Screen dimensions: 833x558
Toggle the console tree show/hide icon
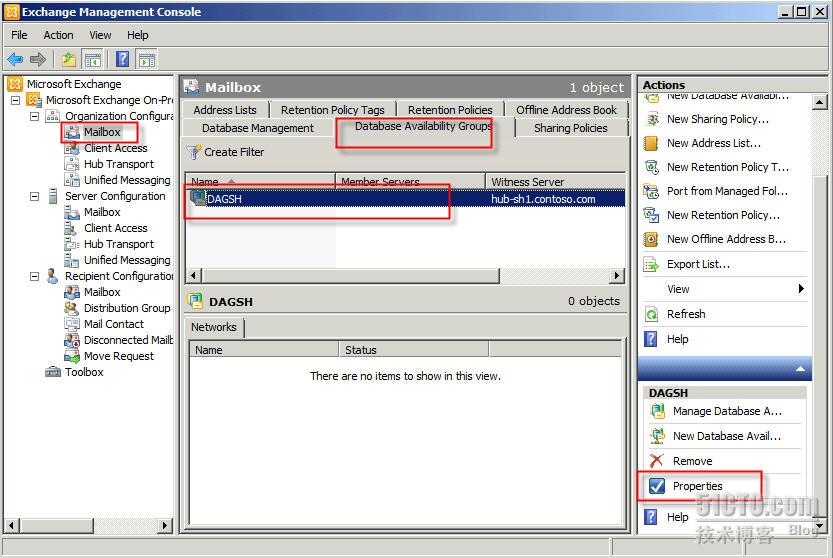pyautogui.click(x=92, y=60)
